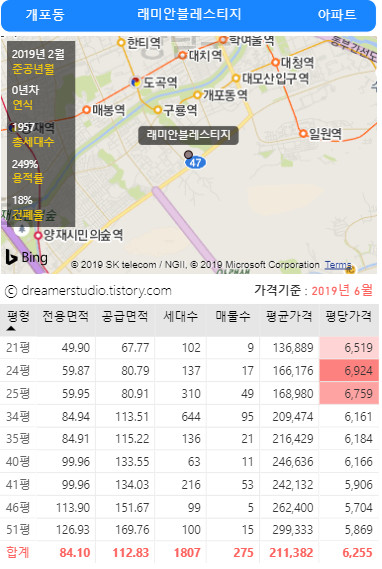Click the 개포동역 station marker
This screenshot has width=382, height=569.
pos(197,95)
